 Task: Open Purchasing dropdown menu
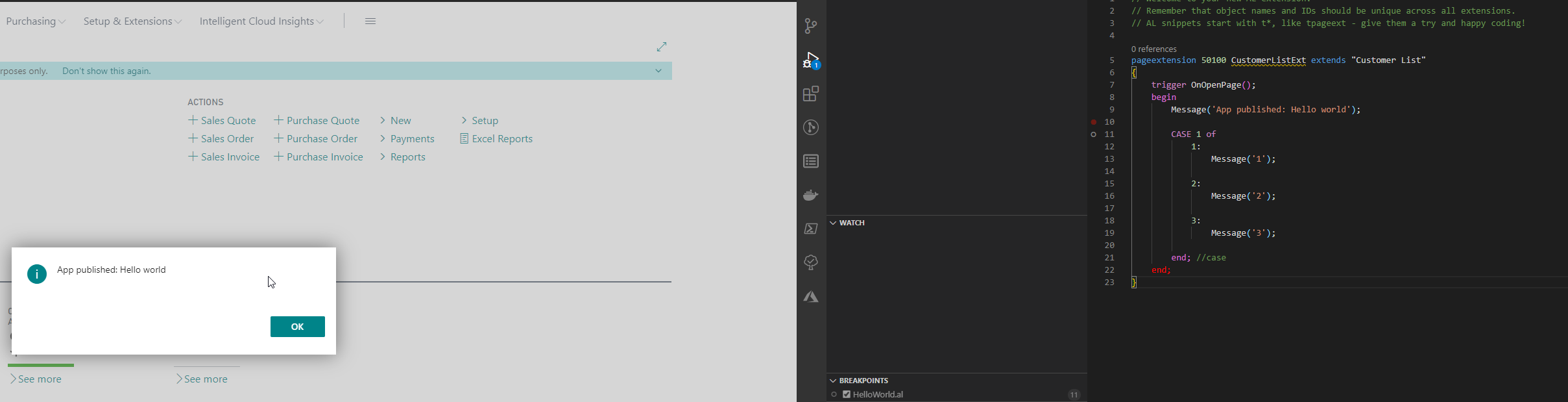[36, 21]
